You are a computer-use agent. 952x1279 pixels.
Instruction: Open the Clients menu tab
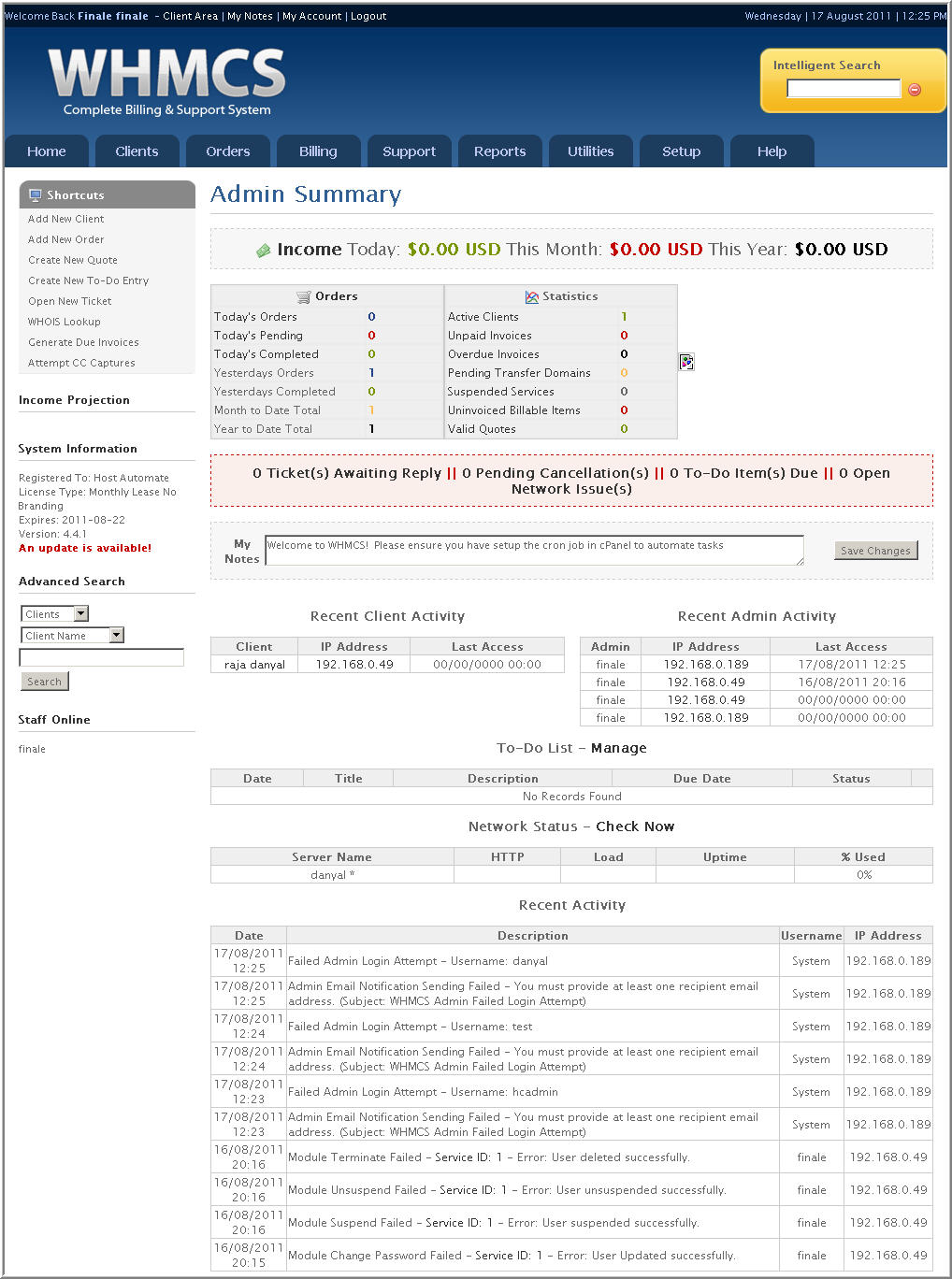137,151
